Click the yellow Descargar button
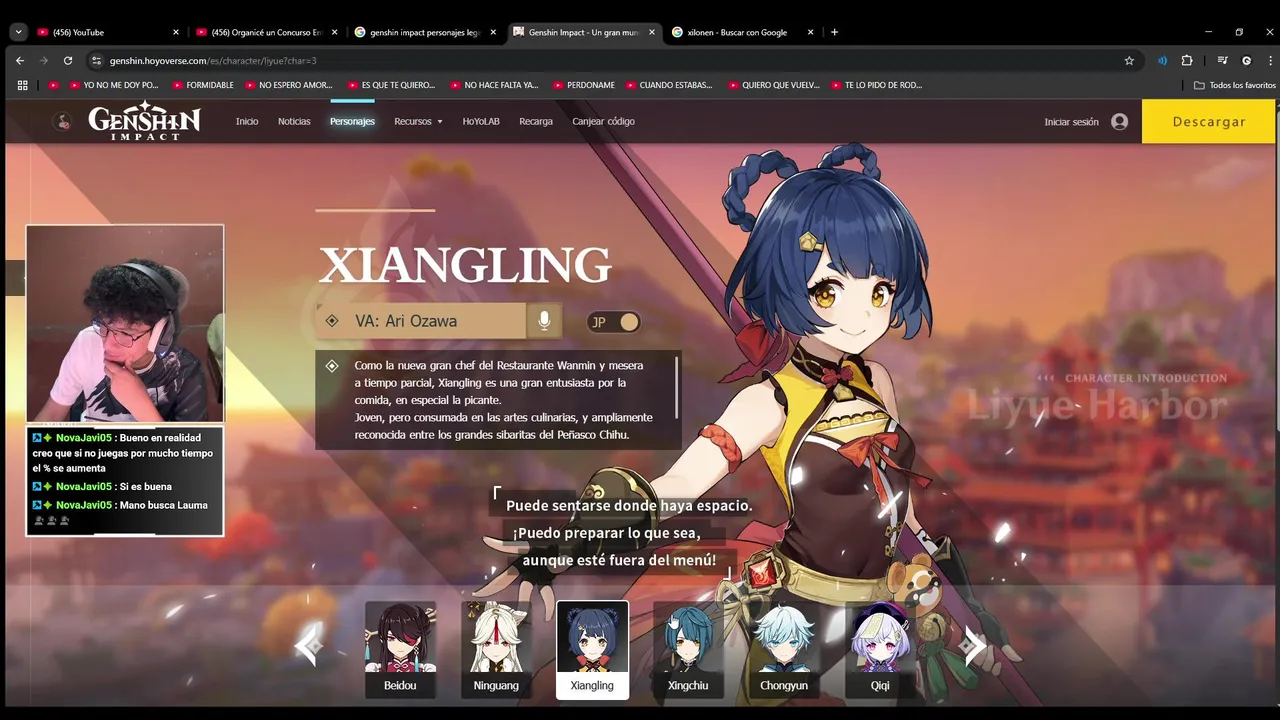The image size is (1280, 720). tap(1209, 121)
